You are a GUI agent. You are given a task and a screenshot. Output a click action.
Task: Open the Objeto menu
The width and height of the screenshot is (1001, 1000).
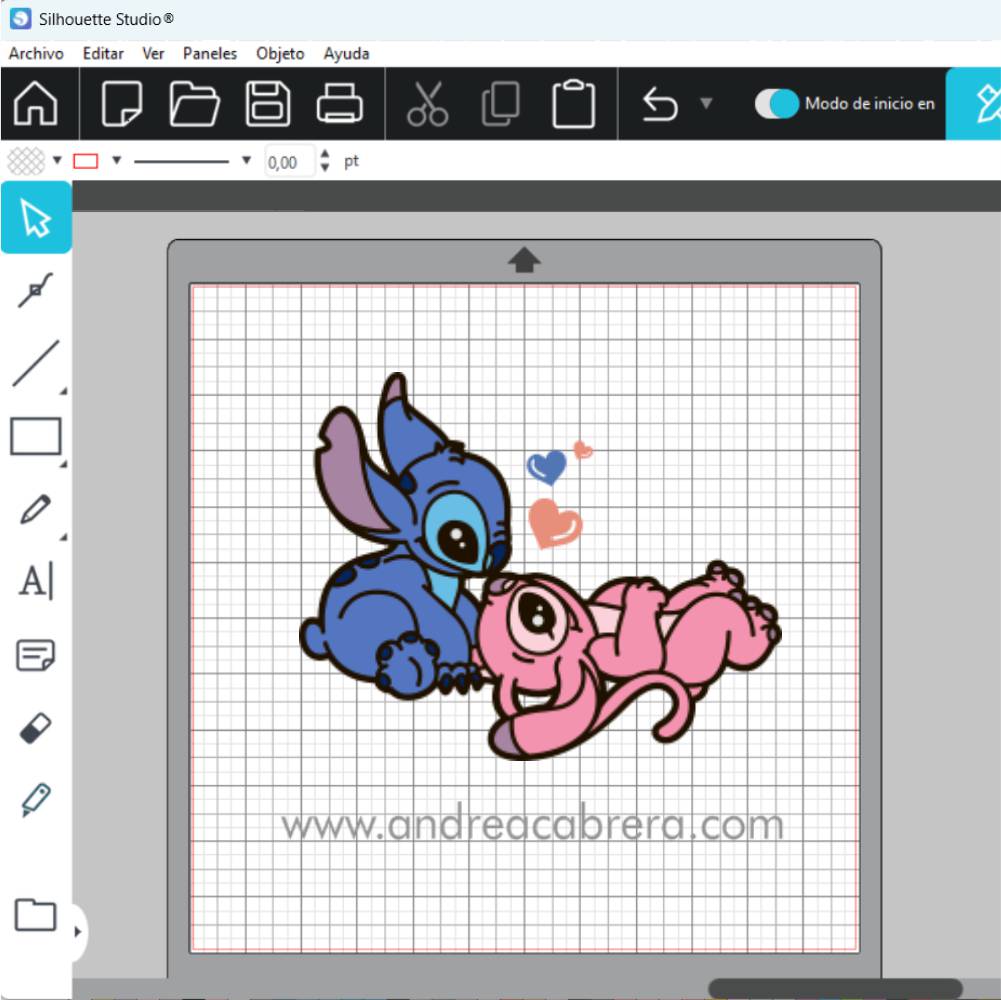280,54
